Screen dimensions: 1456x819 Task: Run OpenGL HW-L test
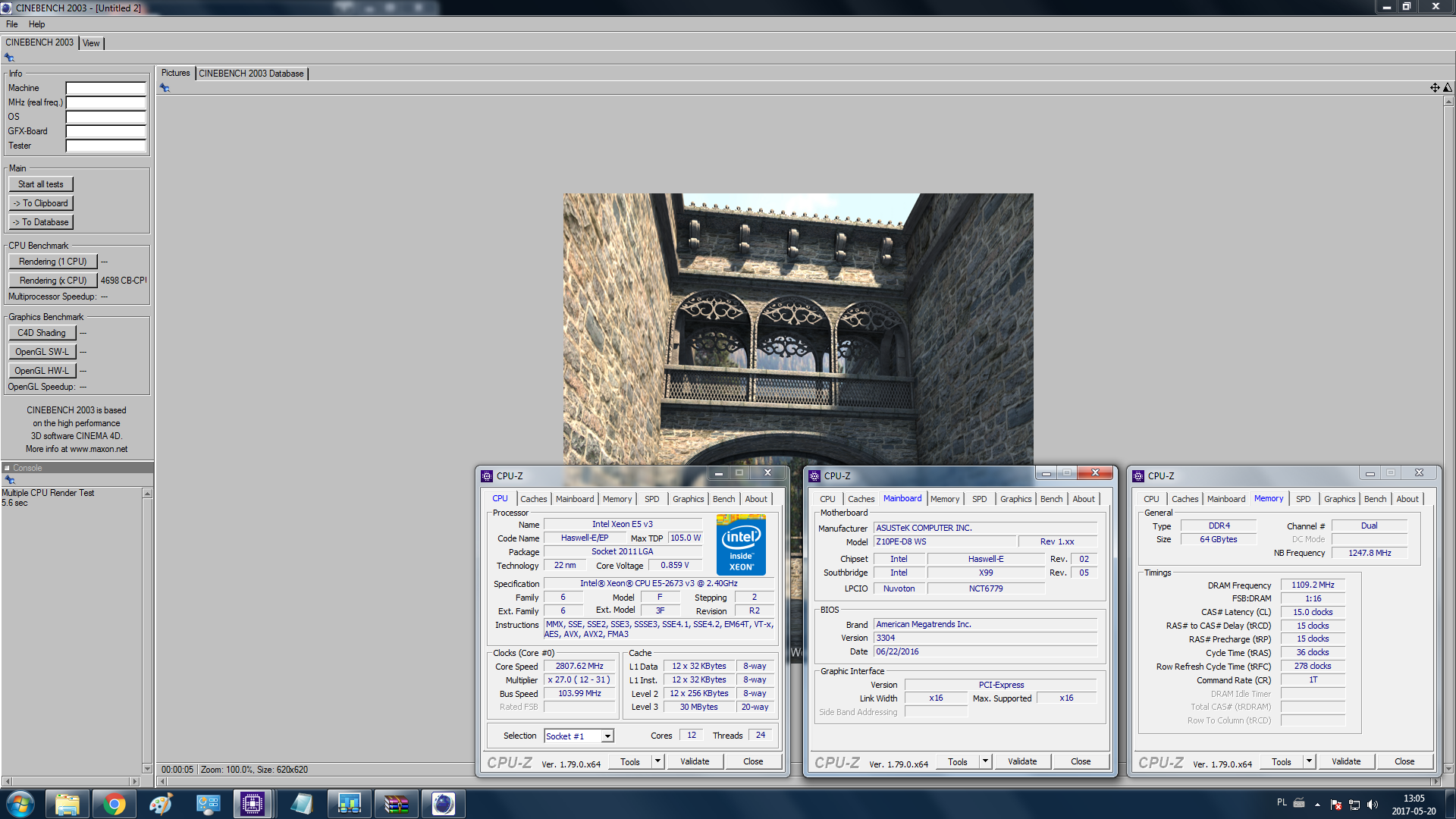click(x=42, y=371)
